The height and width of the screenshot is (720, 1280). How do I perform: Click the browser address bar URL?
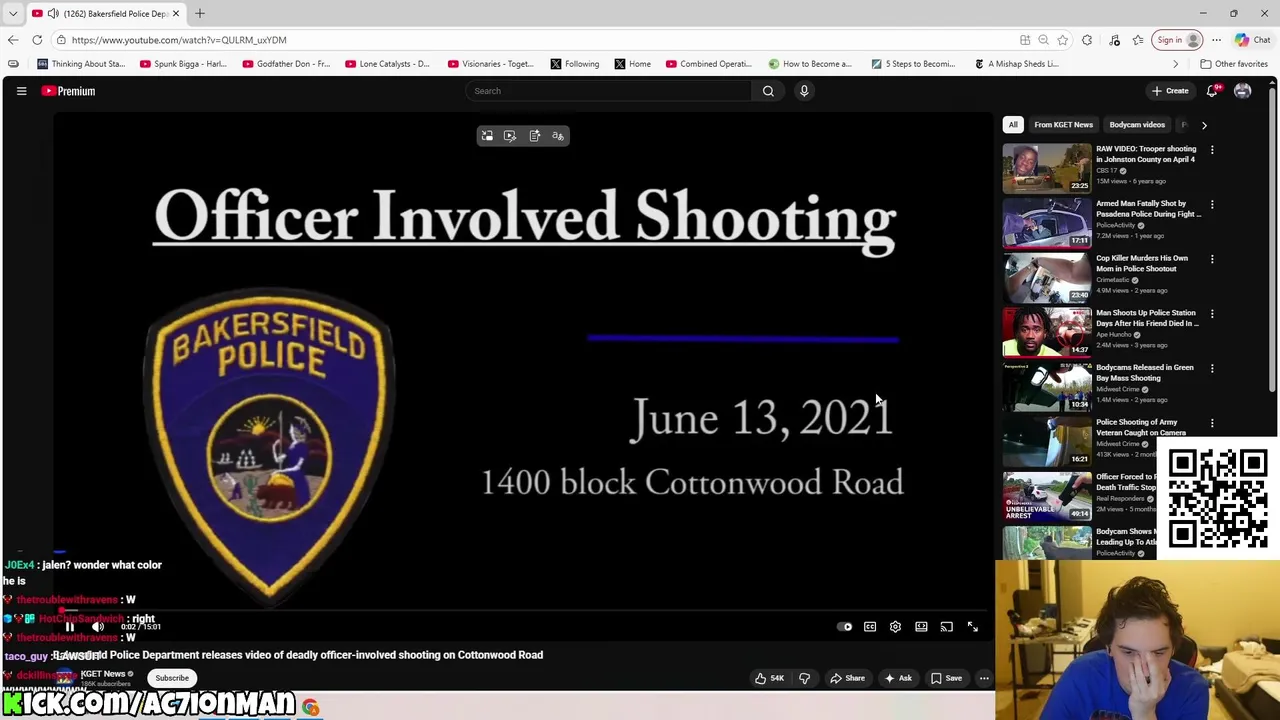point(179,40)
